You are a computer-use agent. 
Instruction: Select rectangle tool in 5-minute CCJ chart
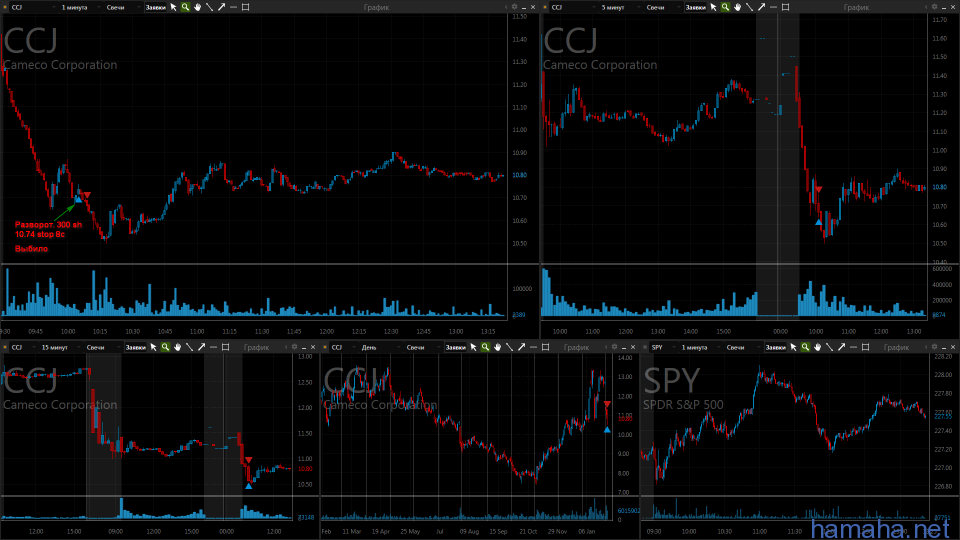coord(786,7)
